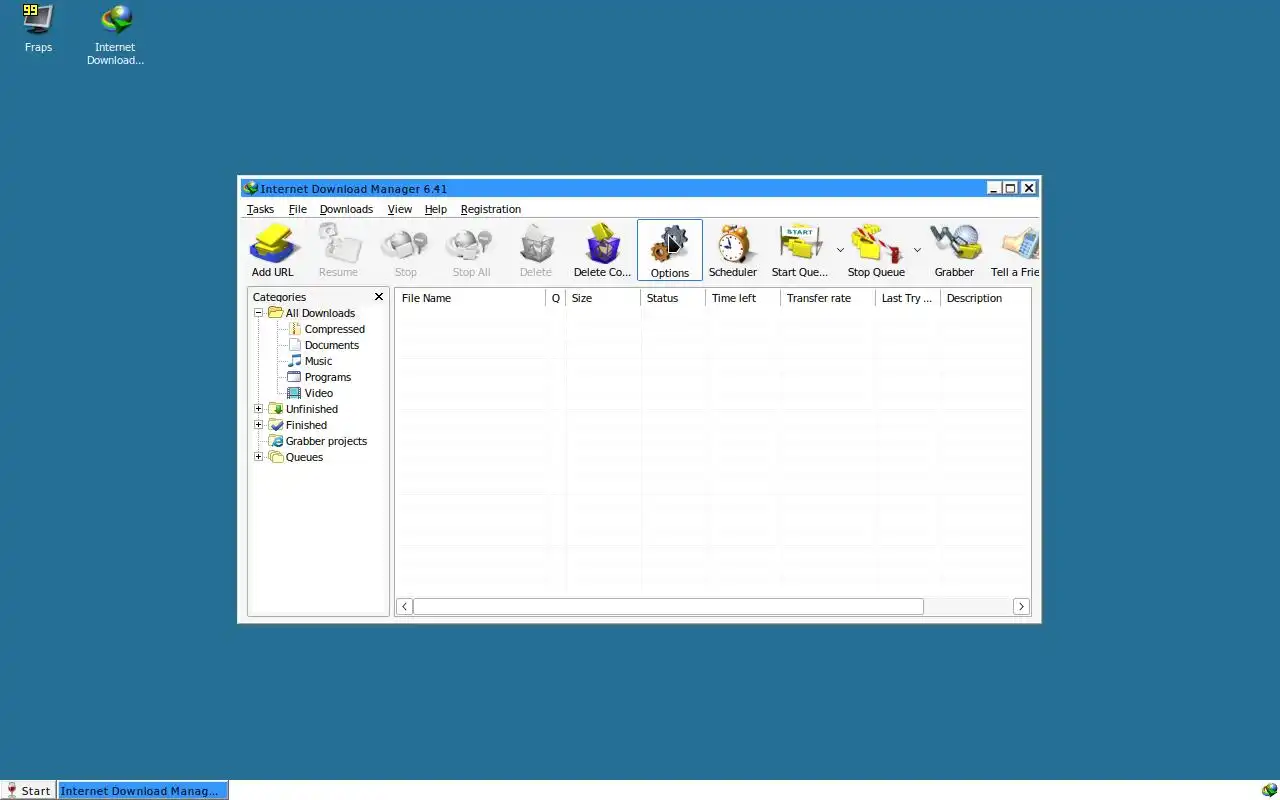Click the Stop toolbar icon
The image size is (1280, 800).
[x=405, y=250]
